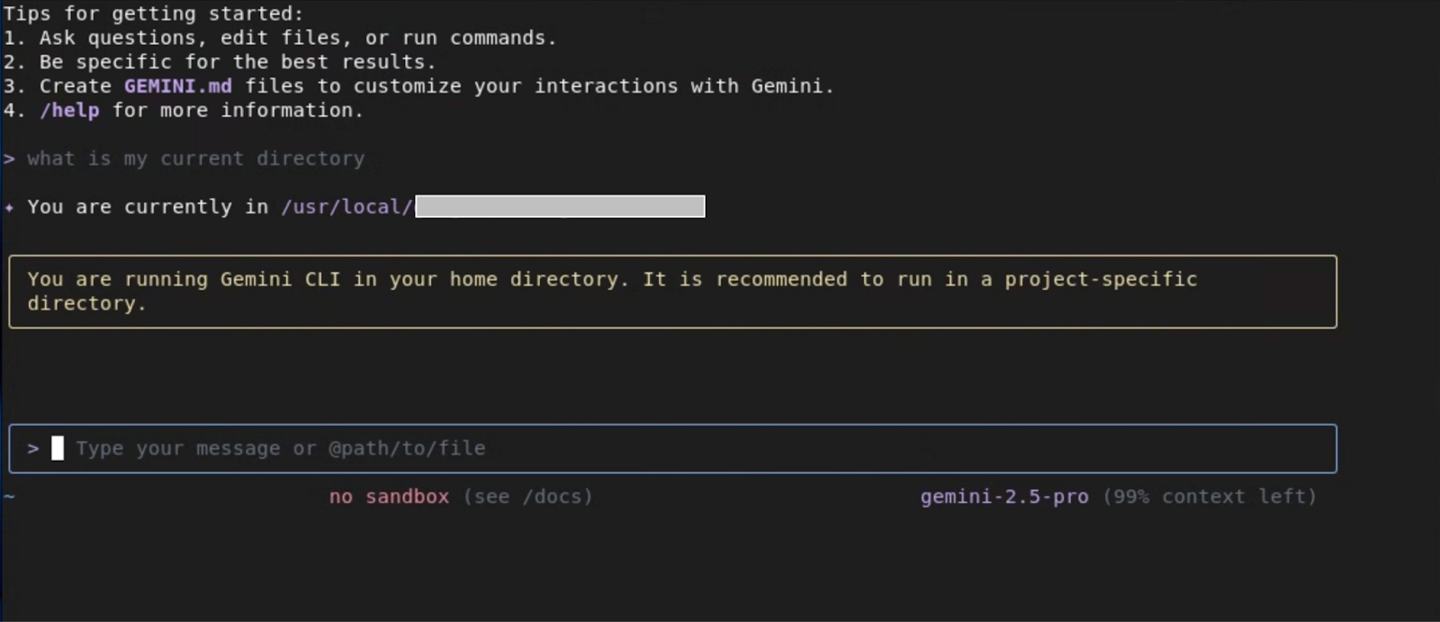
Task: Click the no sandbox status indicator
Action: coord(389,496)
